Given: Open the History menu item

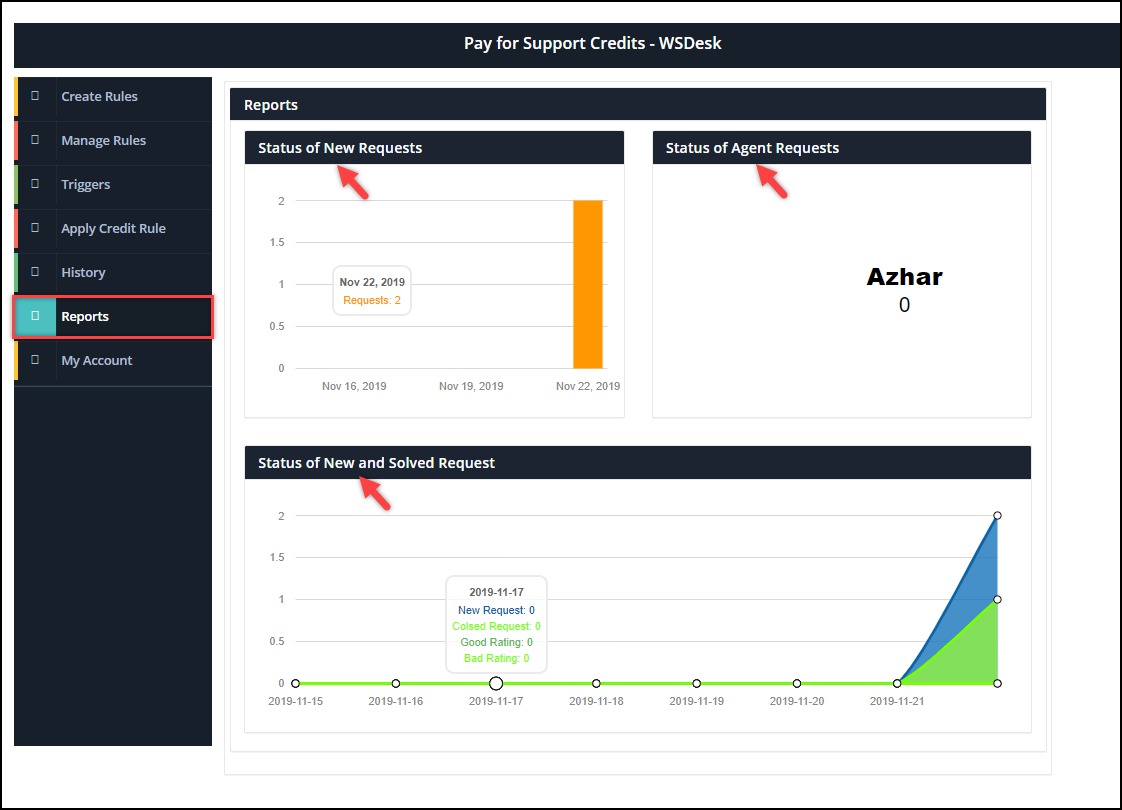Looking at the screenshot, I should (113, 273).
